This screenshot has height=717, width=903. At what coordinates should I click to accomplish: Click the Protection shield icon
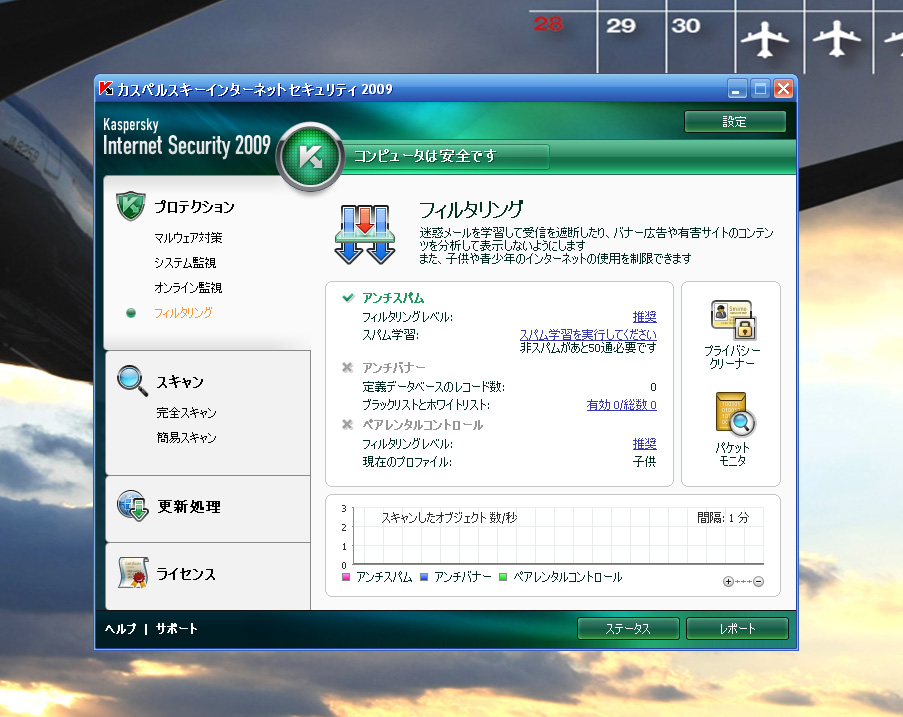(131, 206)
